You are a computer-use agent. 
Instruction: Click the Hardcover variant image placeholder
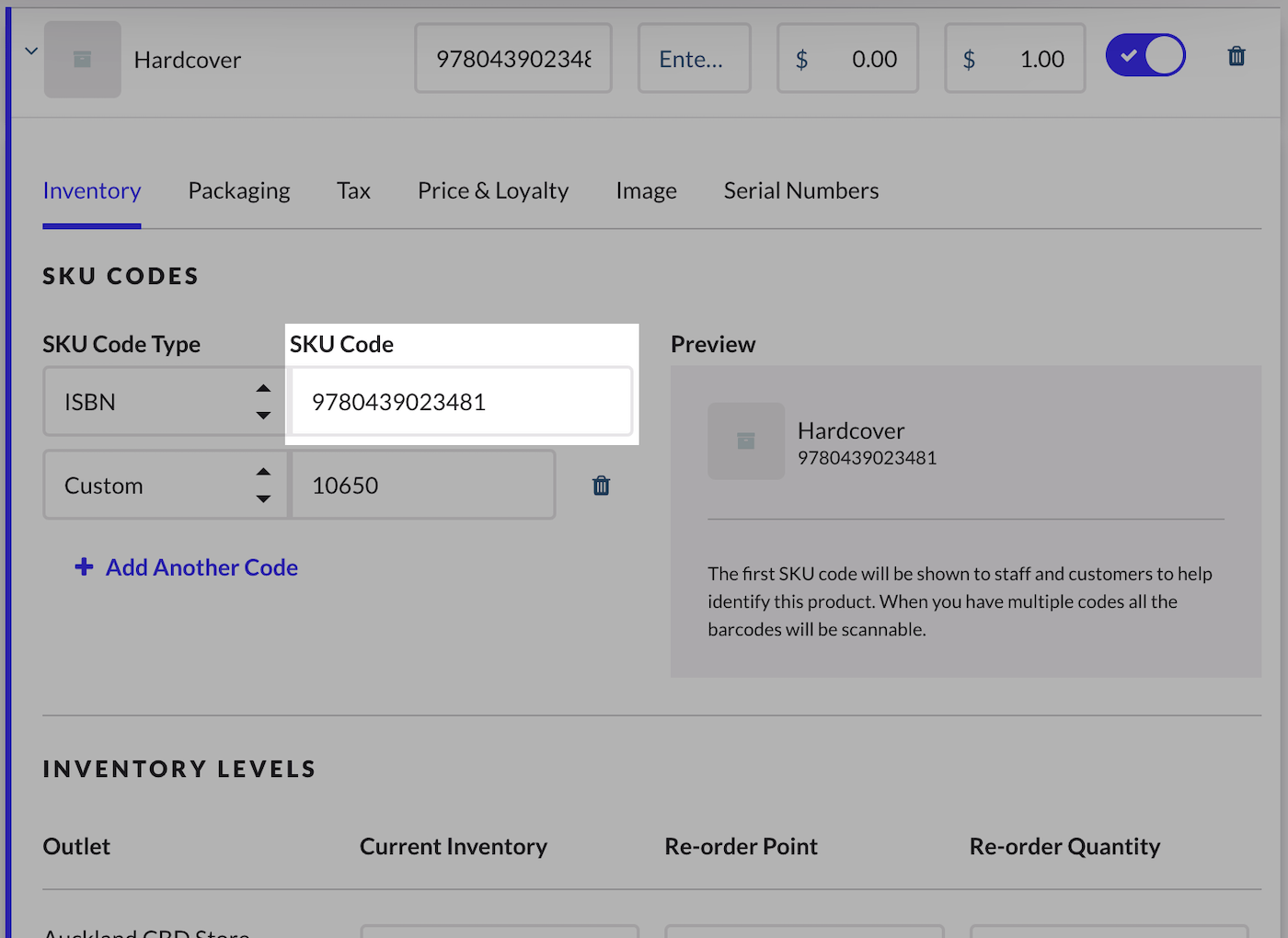tap(83, 60)
